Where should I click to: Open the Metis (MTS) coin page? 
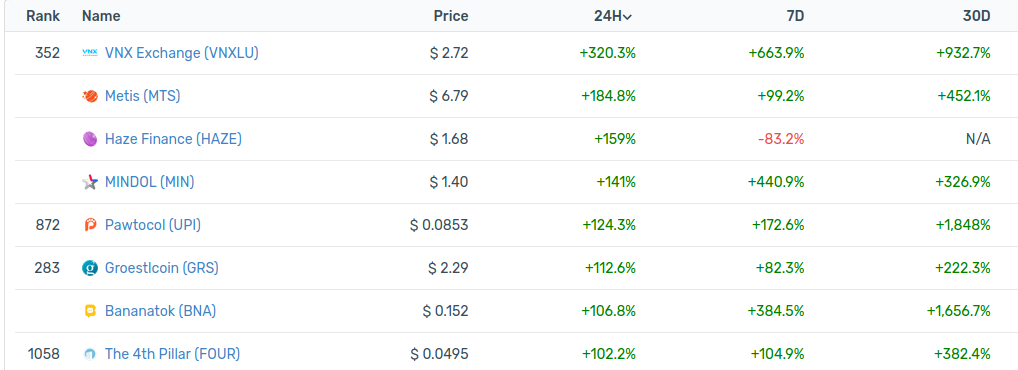pos(143,96)
